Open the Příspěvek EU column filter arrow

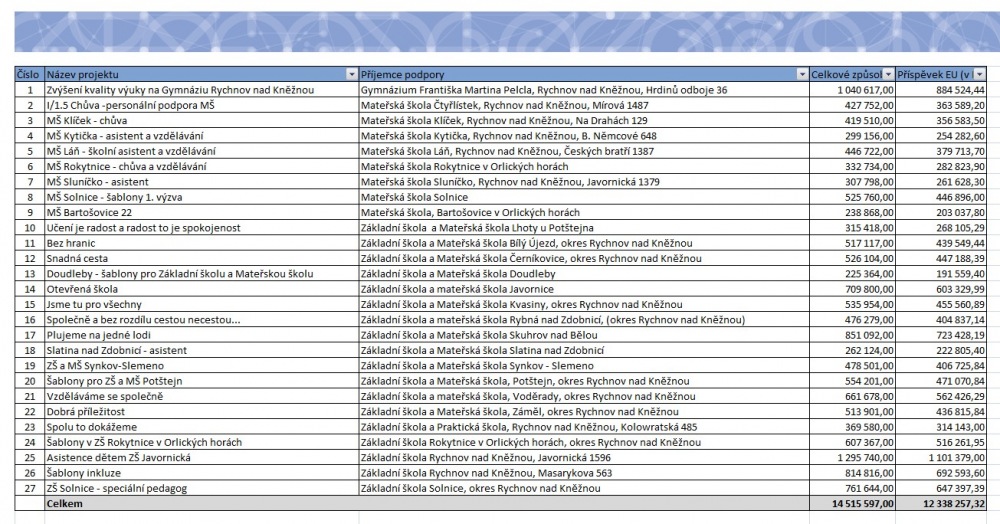980,75
